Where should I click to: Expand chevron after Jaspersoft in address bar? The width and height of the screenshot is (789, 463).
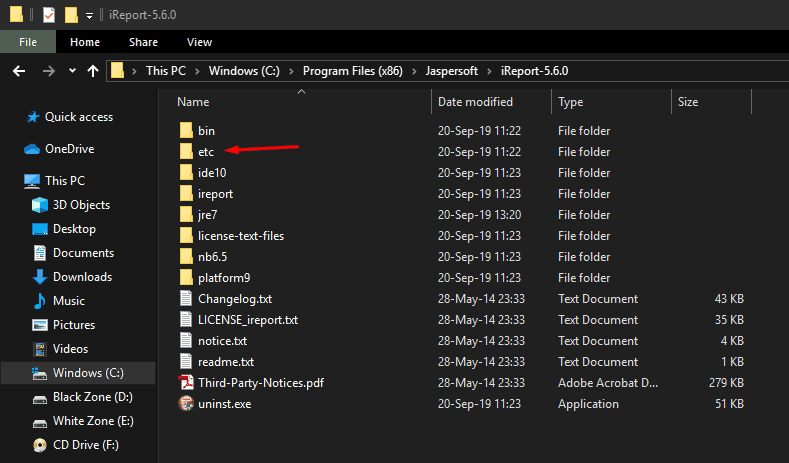[489, 71]
